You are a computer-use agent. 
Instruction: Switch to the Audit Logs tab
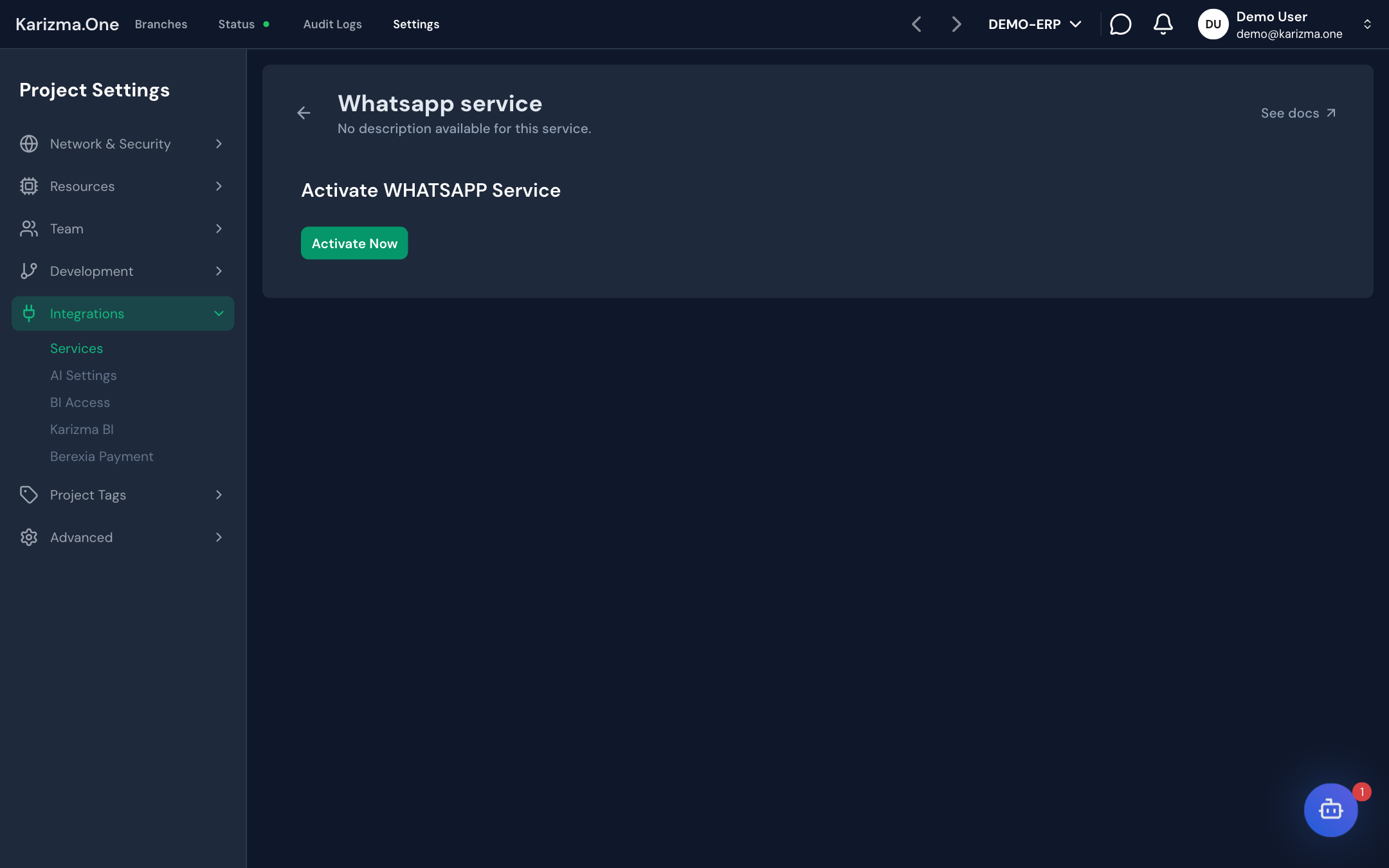click(x=332, y=24)
